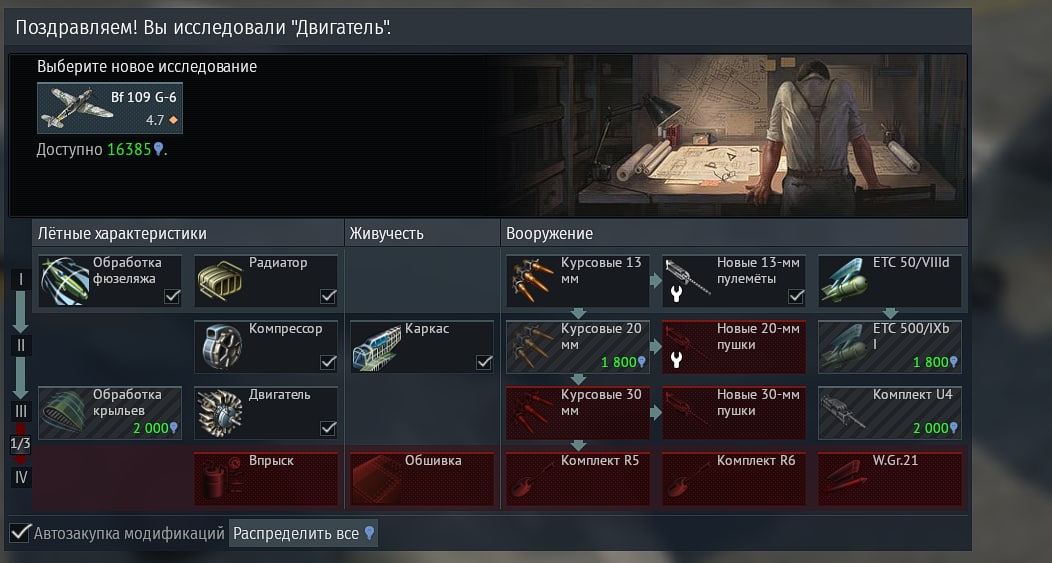Toggle the Автозакупка модификаций checkbox

[x=20, y=533]
